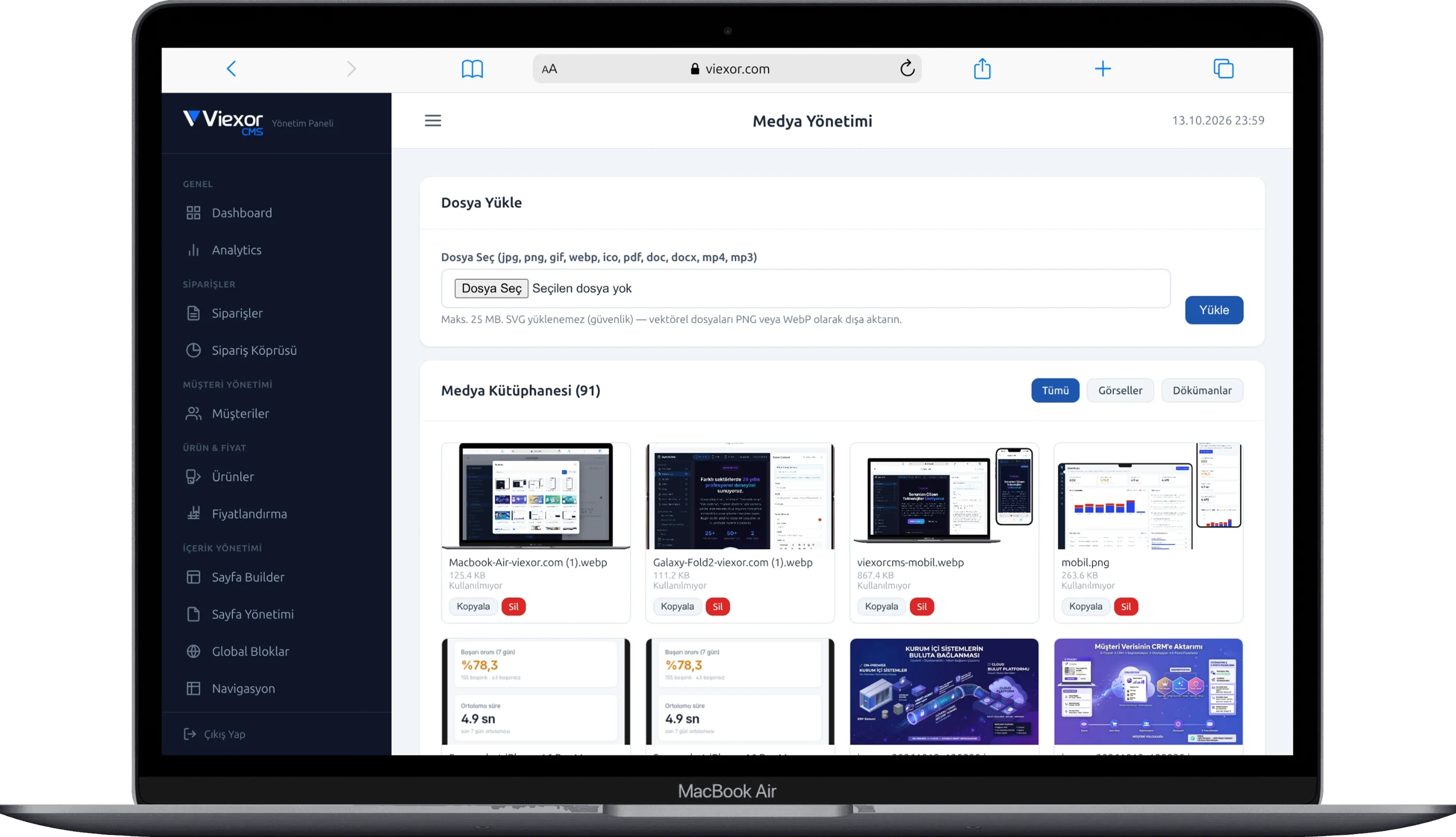Open the share sheet icon
1456x837 pixels.
point(983,68)
